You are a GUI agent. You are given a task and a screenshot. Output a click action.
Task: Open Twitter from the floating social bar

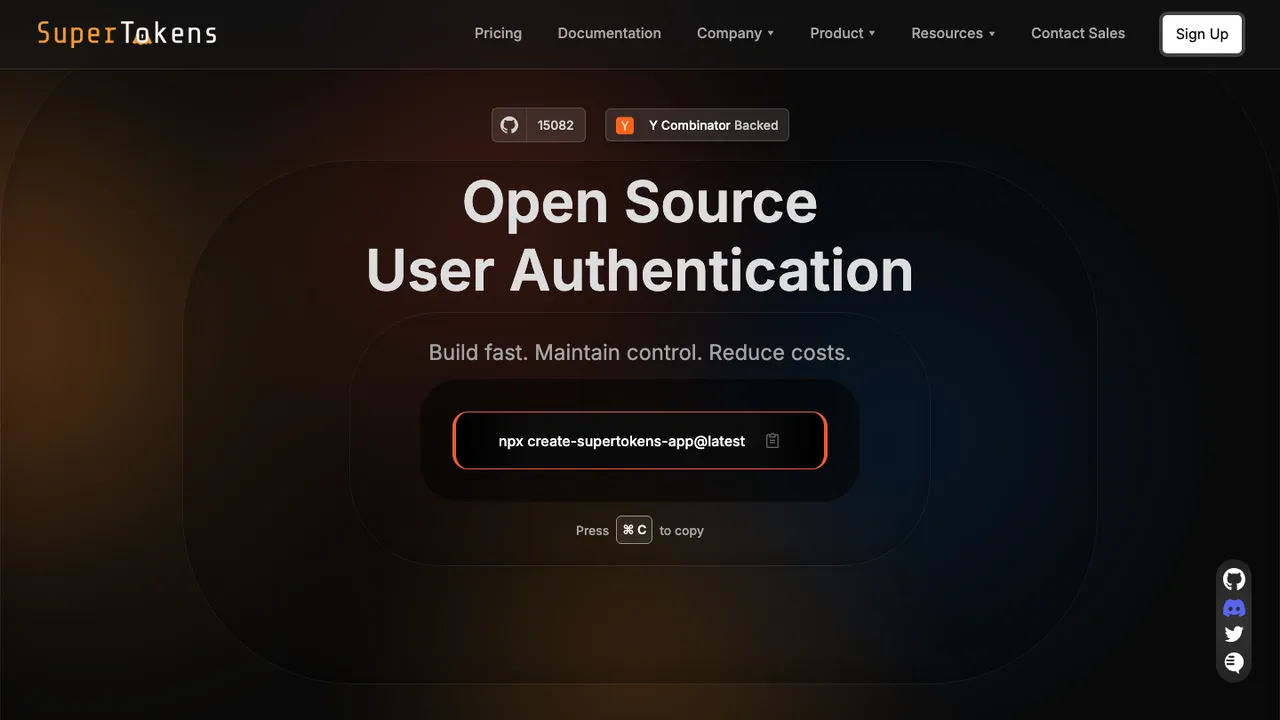(1234, 634)
